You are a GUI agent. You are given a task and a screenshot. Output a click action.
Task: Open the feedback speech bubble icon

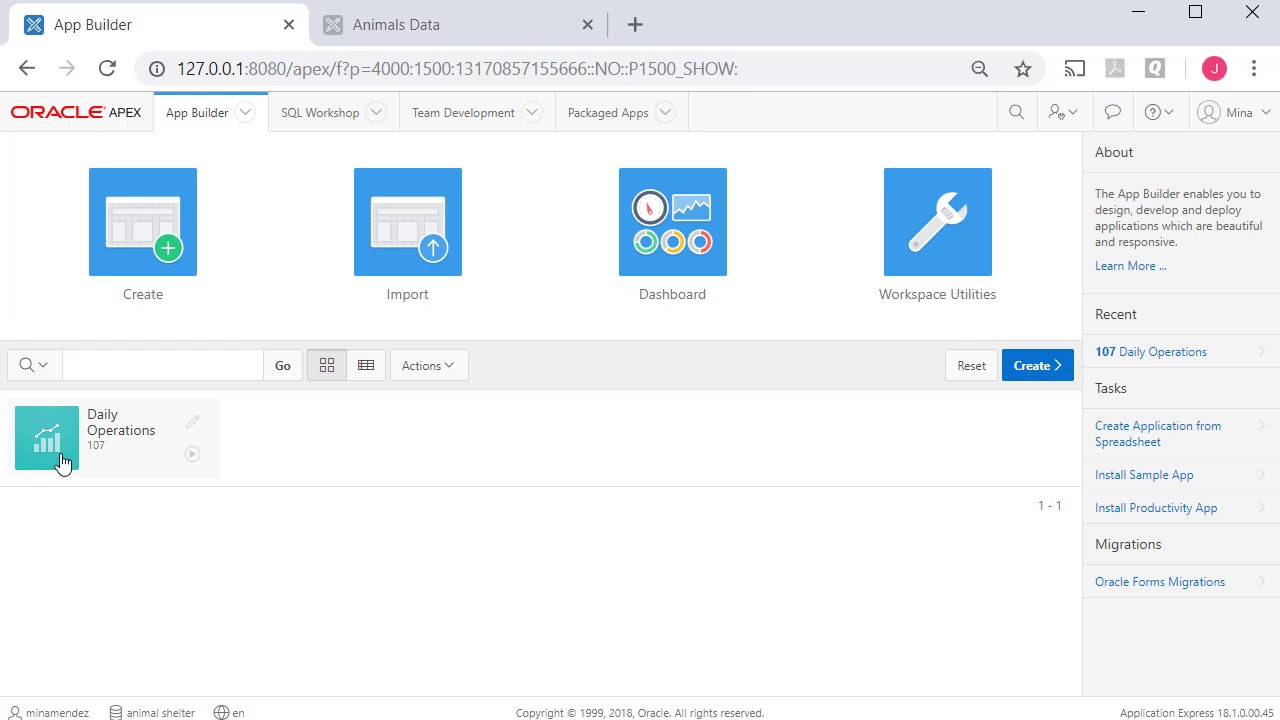click(x=1113, y=112)
